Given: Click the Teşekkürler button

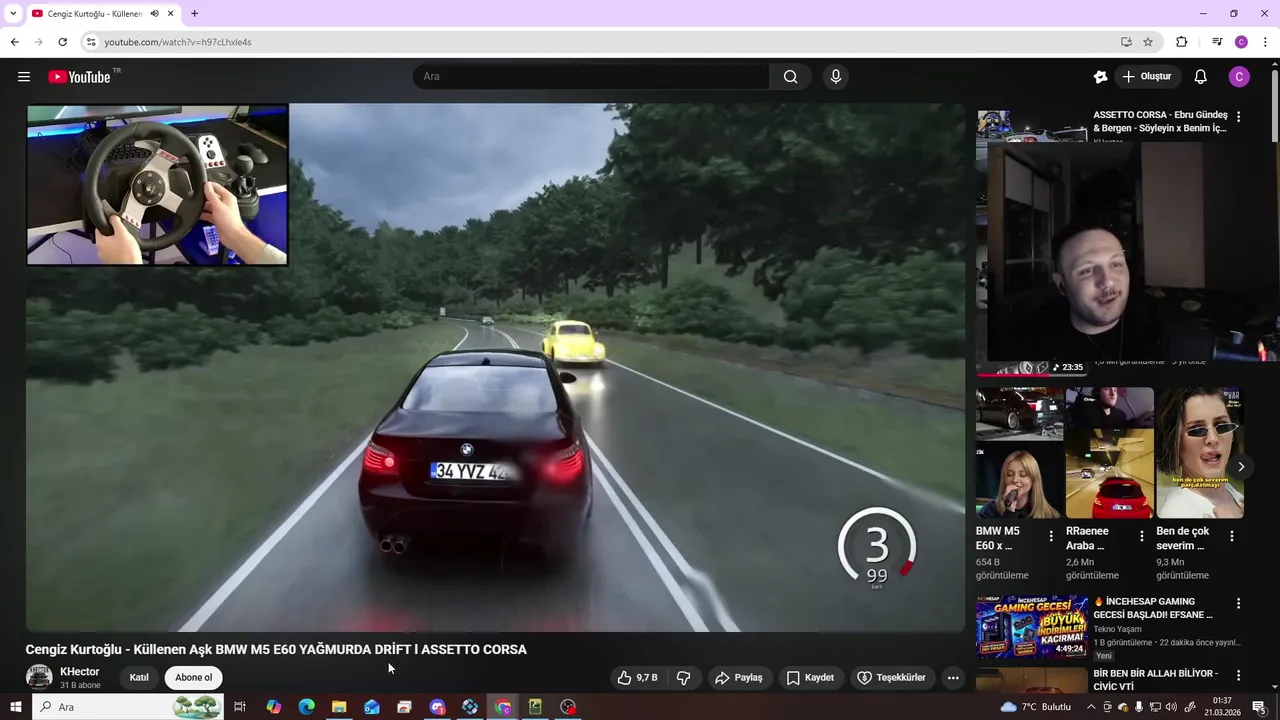Looking at the screenshot, I should tap(891, 678).
